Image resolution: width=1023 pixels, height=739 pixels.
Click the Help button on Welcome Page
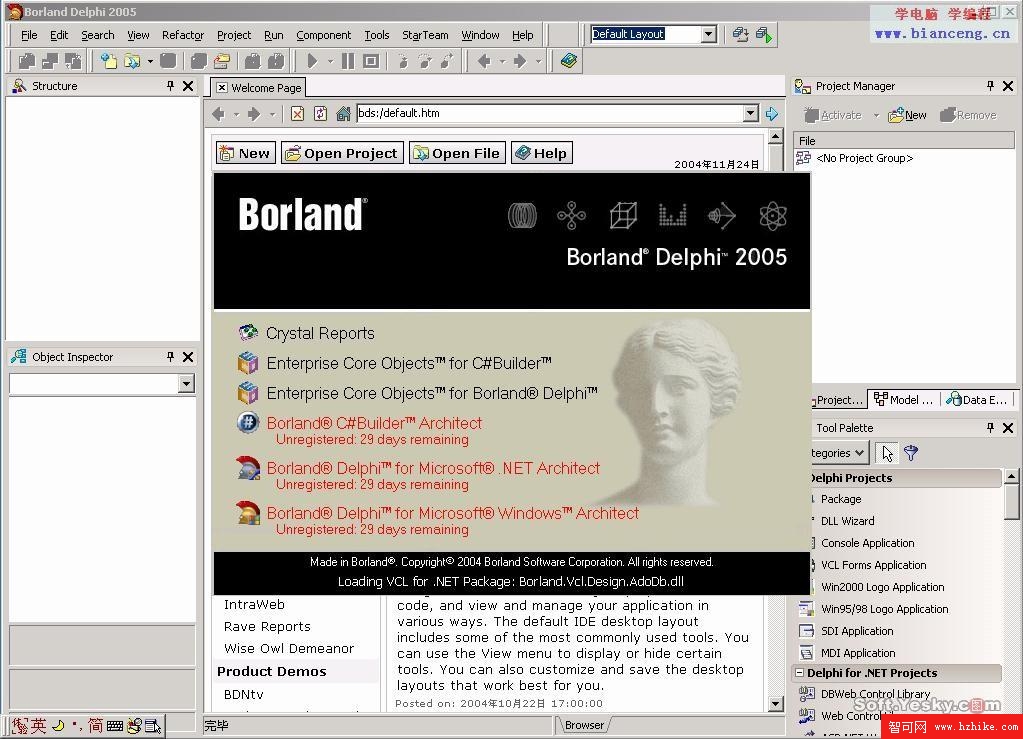pyautogui.click(x=542, y=153)
